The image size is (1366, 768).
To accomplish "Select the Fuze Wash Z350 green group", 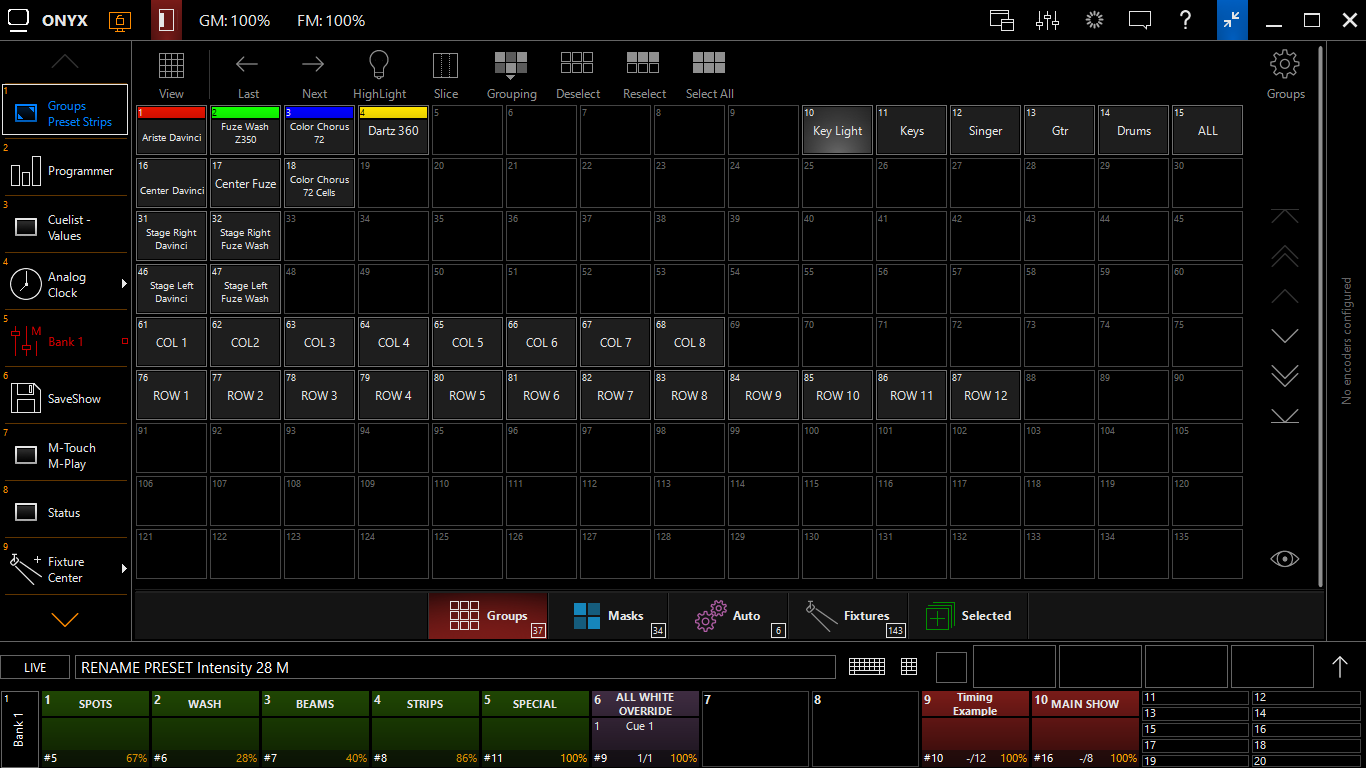I will pyautogui.click(x=245, y=130).
